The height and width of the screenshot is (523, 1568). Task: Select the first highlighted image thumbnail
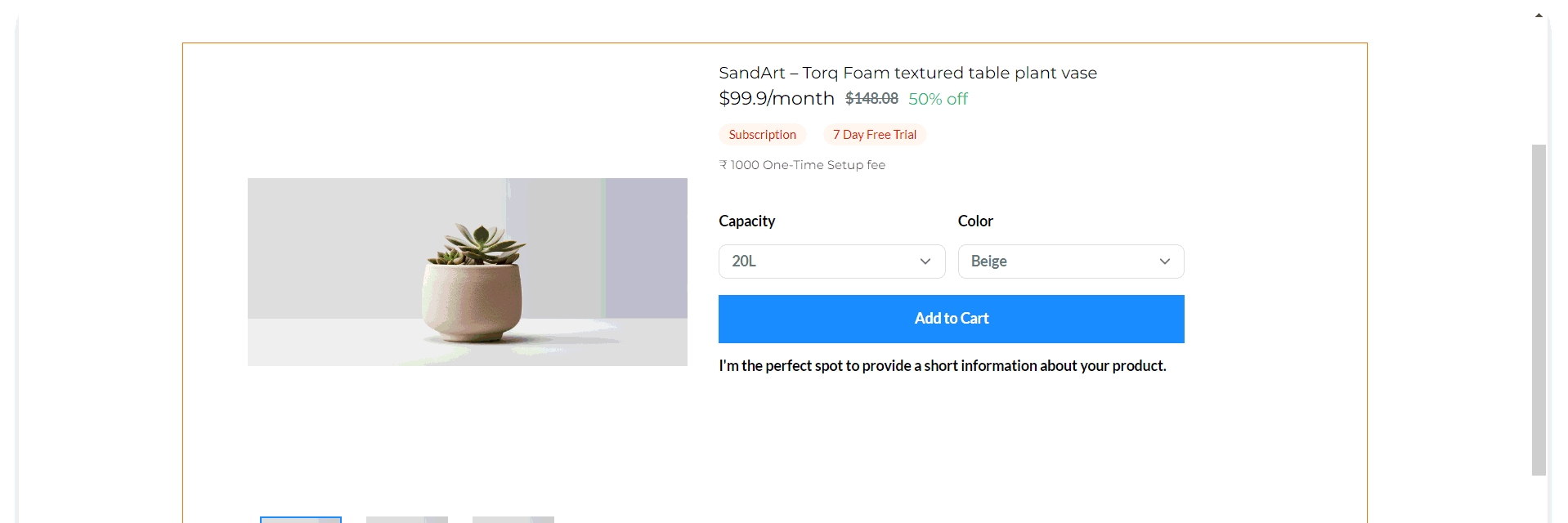(x=301, y=519)
